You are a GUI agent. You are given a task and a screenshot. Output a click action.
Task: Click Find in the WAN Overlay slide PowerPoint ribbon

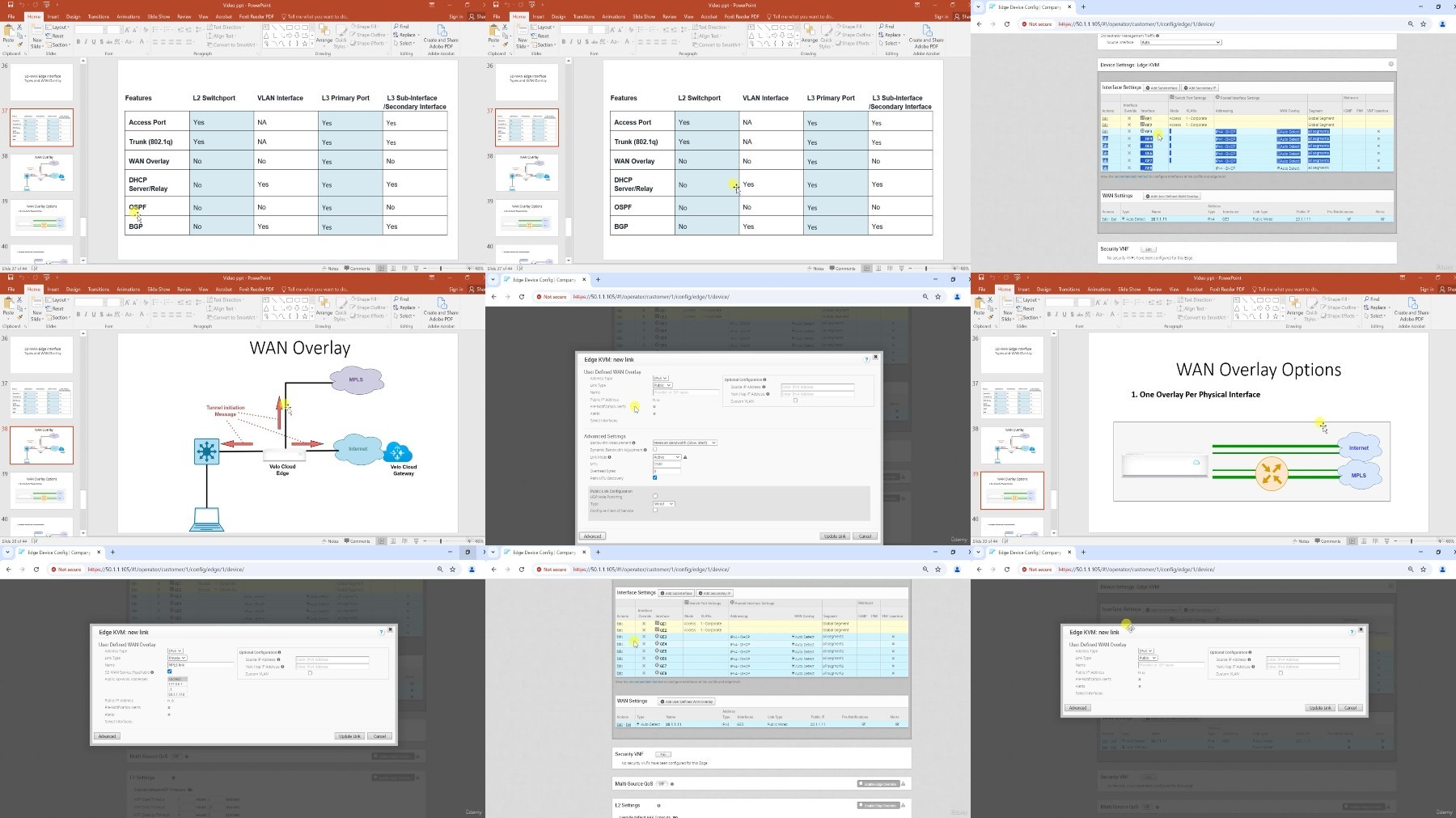pos(401,299)
